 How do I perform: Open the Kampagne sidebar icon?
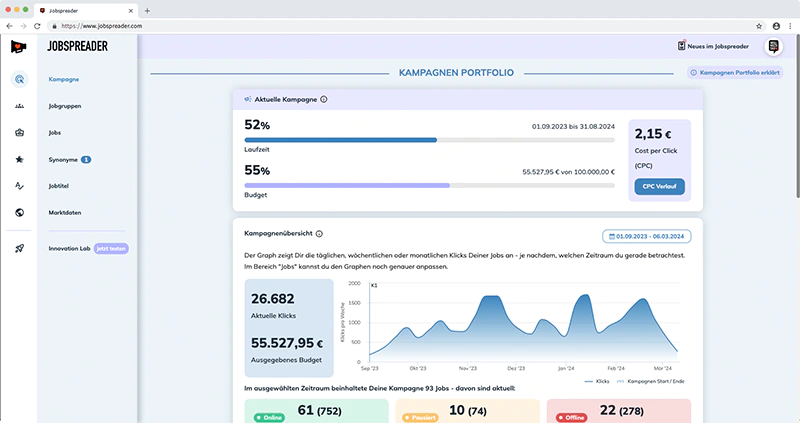[x=19, y=79]
